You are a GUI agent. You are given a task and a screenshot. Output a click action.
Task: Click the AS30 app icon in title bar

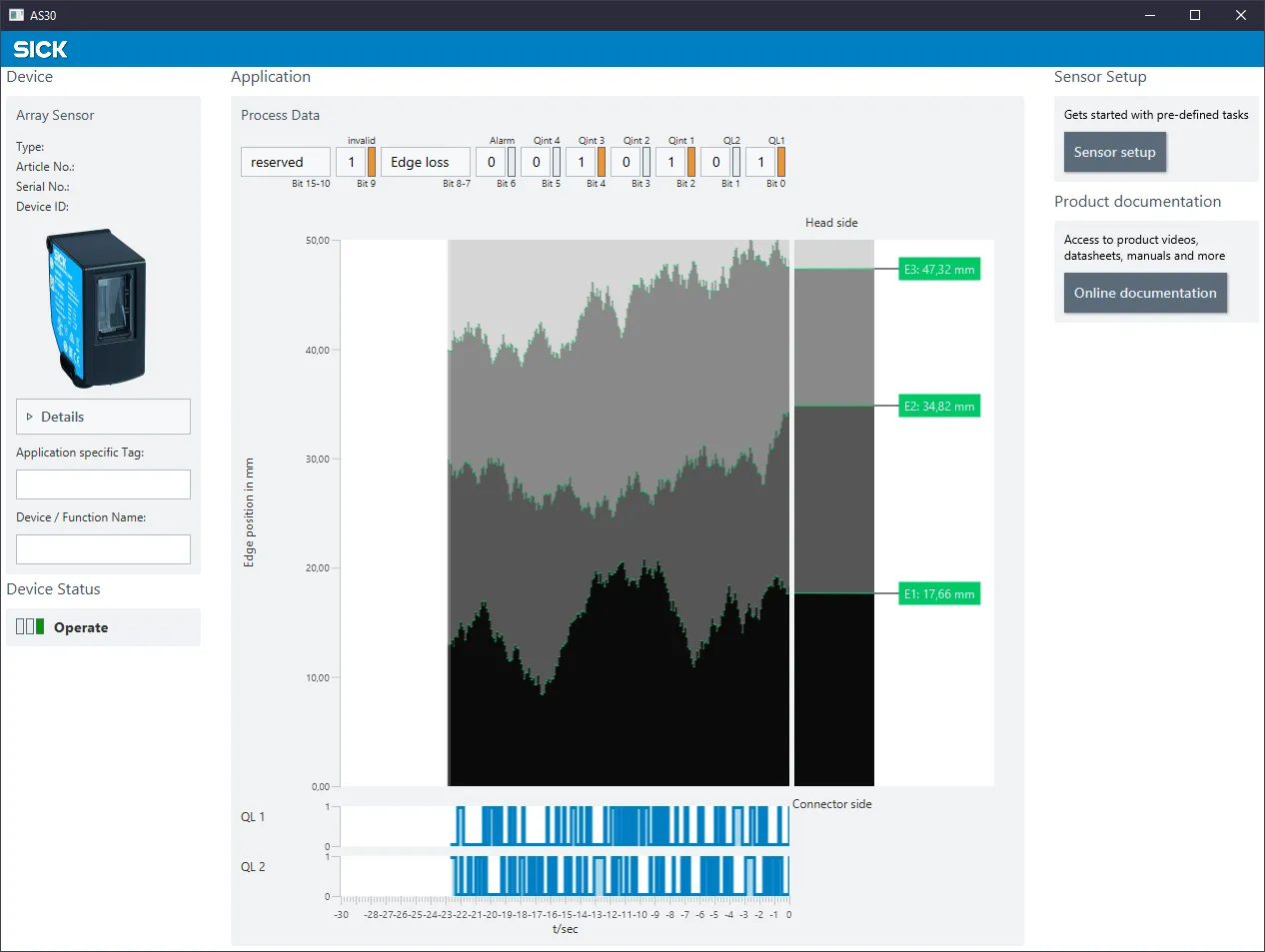(x=16, y=15)
